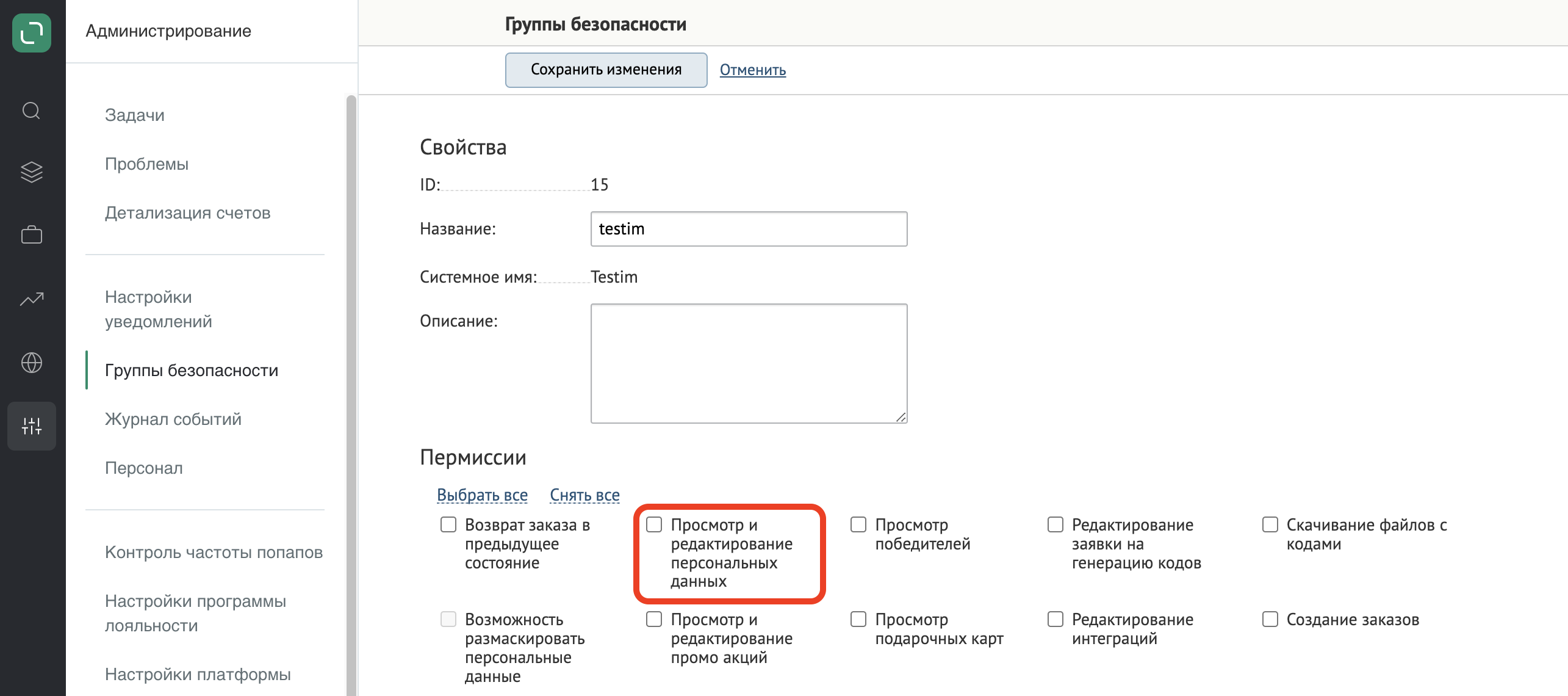Open 'Журнал событий' section

coord(173,419)
